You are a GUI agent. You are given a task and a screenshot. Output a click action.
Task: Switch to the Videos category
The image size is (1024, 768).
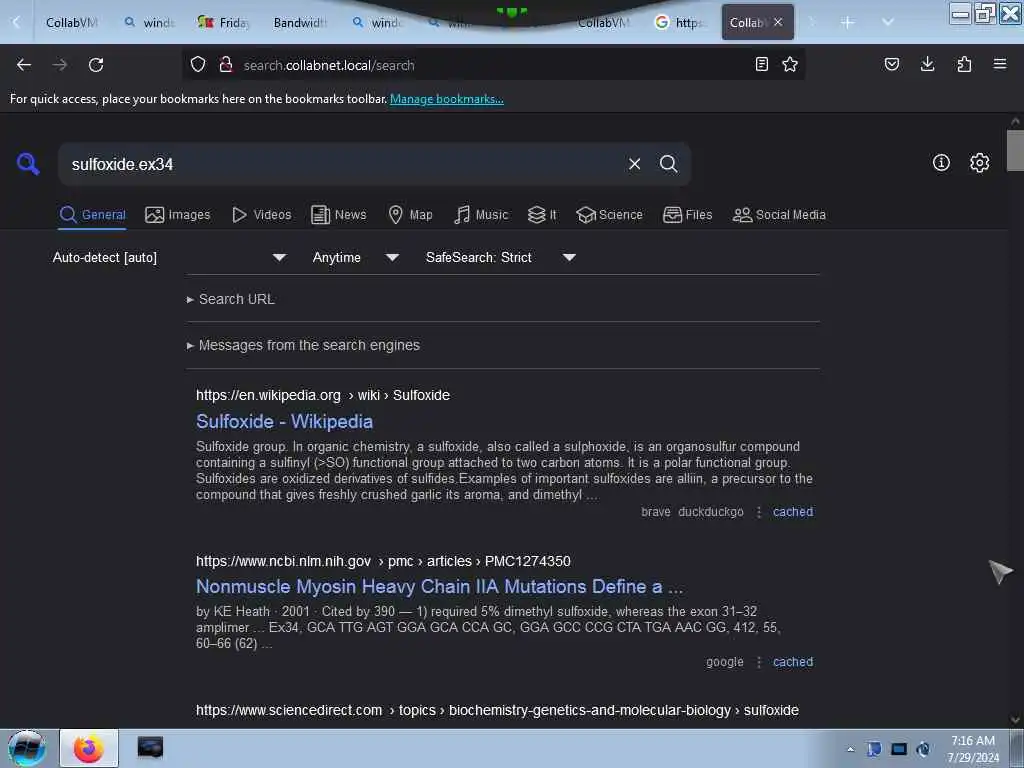[x=261, y=215]
